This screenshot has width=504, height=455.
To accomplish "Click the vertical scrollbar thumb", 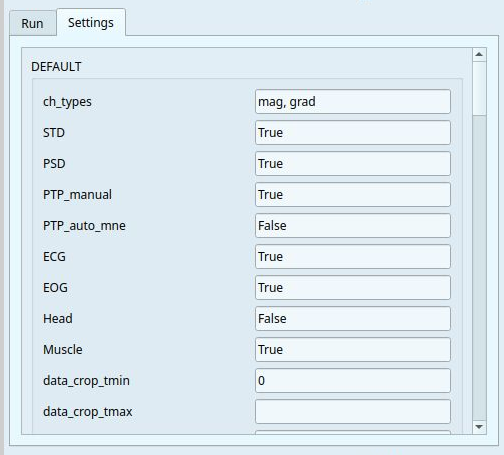I will (x=479, y=88).
